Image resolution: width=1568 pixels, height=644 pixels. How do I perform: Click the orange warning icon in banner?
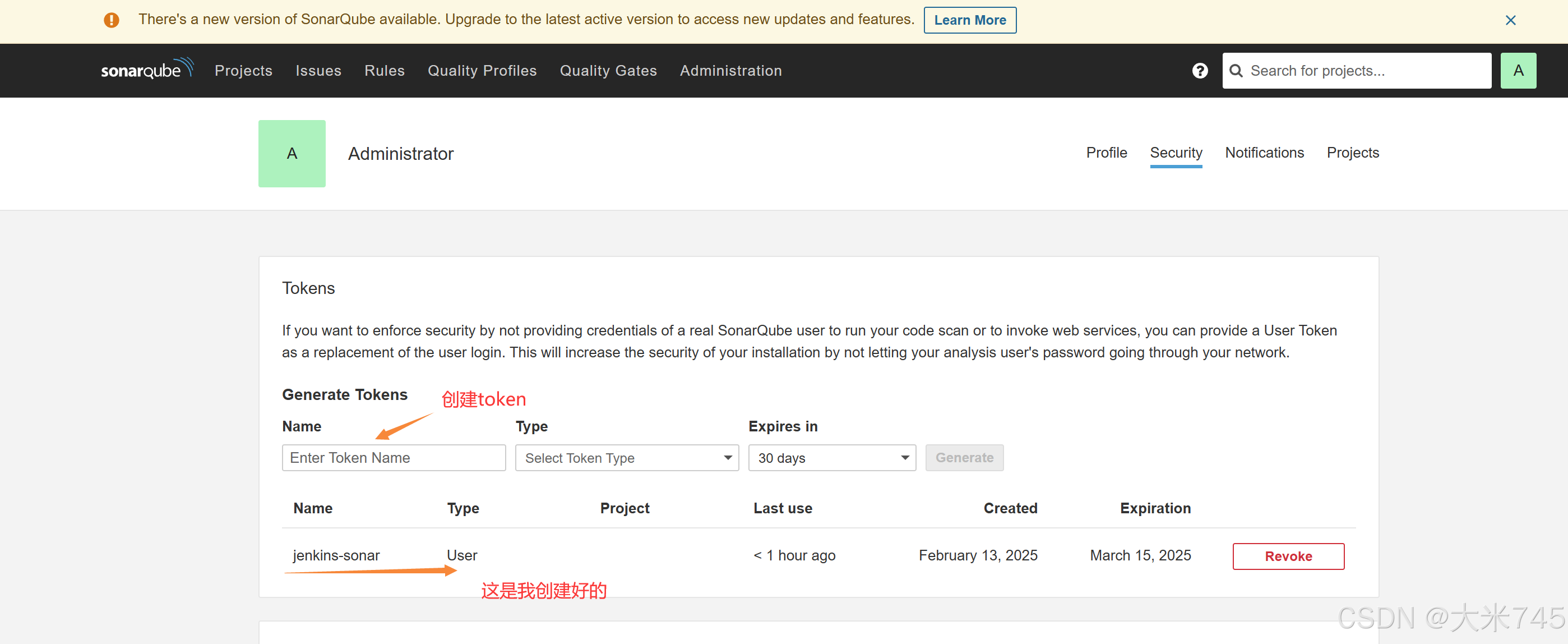112,20
